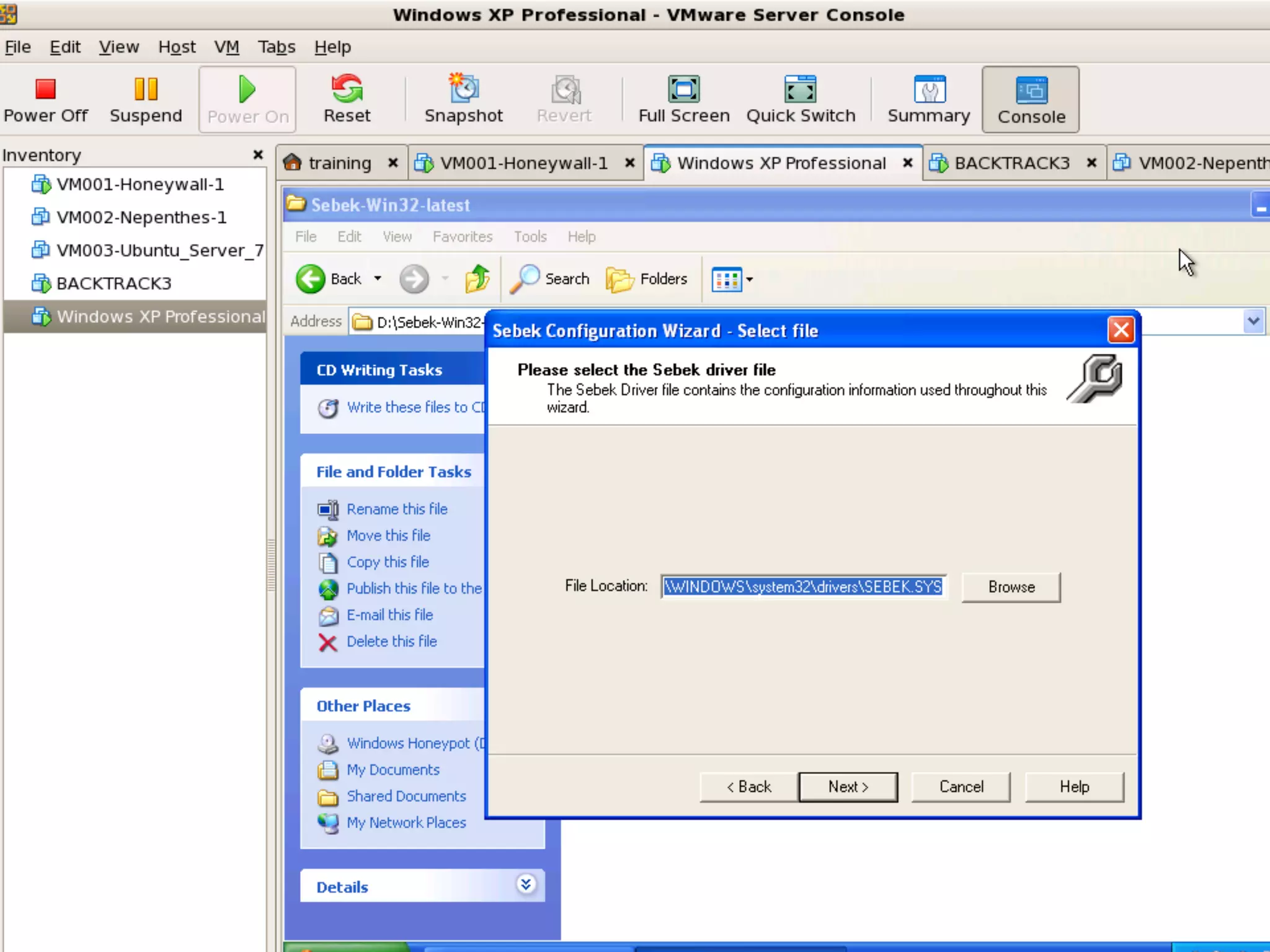Select VM002-Nepenthes-1 in Inventory

tap(141, 218)
